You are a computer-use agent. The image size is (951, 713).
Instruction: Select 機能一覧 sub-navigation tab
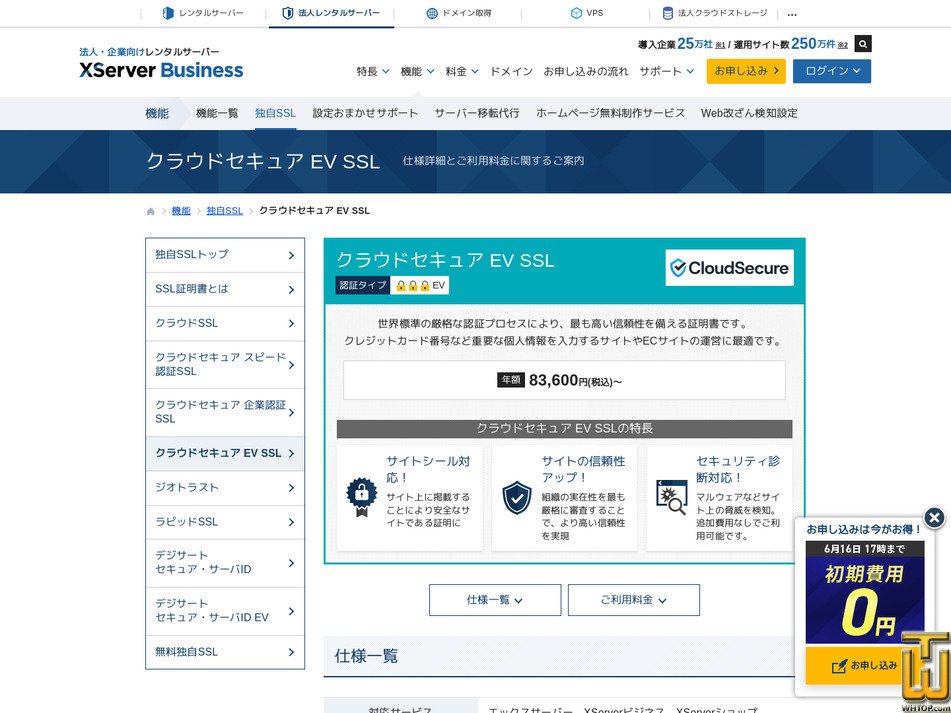coord(217,113)
